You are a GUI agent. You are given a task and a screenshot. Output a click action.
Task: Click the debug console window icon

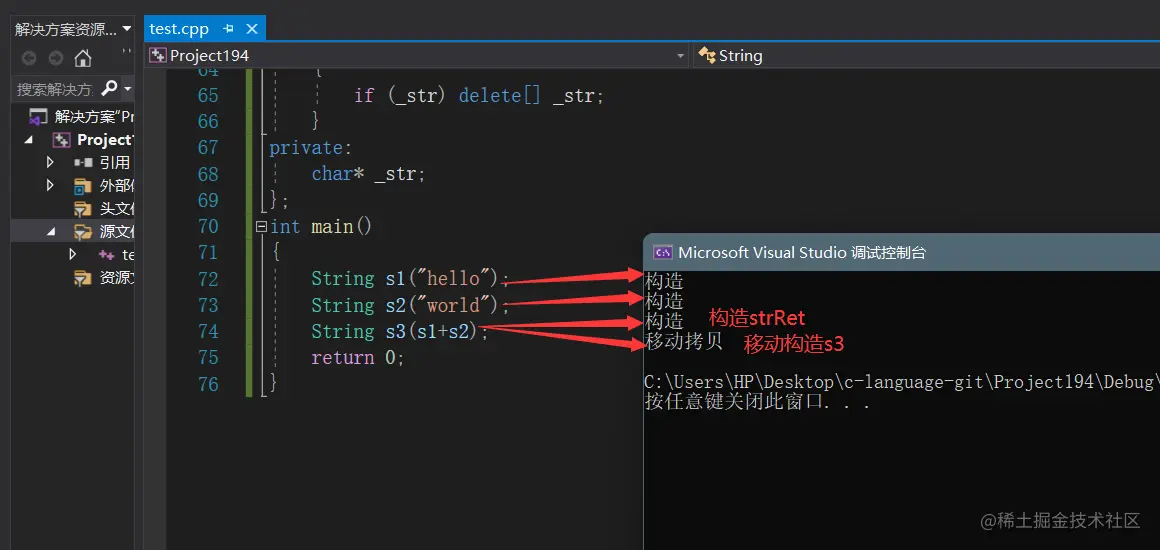coord(662,252)
